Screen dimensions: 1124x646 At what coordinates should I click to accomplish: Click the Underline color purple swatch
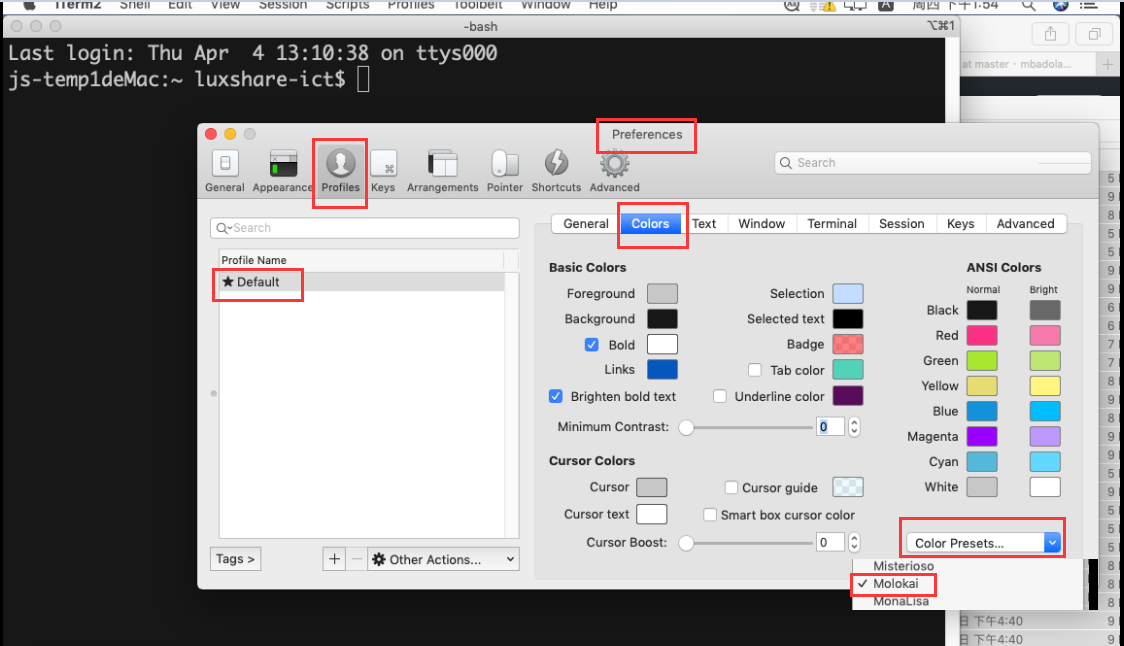848,396
